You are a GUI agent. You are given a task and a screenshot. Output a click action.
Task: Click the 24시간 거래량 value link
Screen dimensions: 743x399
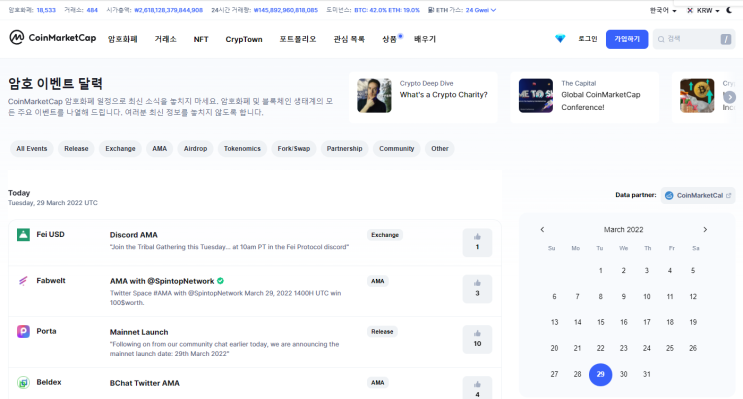click(286, 10)
